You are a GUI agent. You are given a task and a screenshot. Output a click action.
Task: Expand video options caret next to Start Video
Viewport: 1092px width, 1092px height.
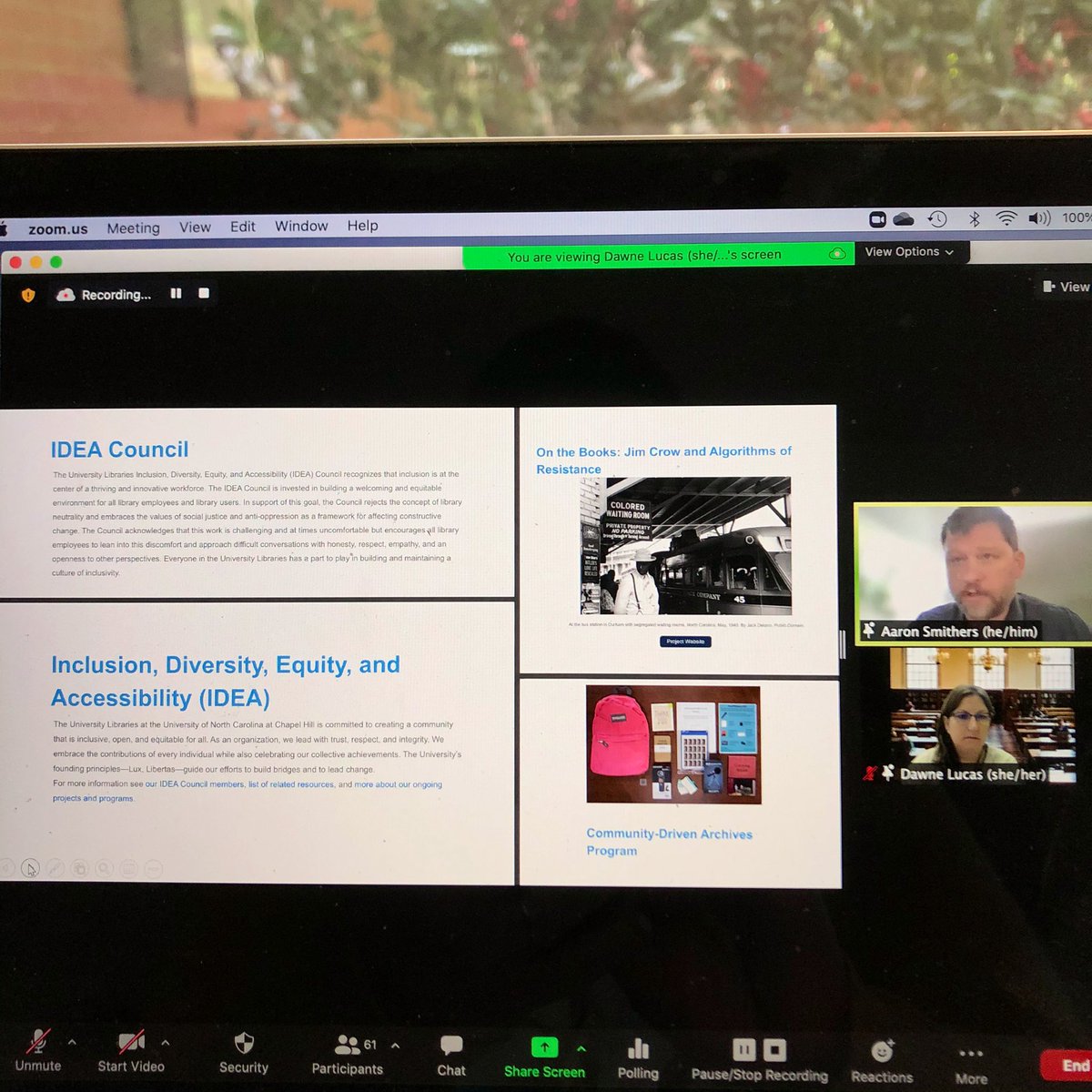[x=165, y=1043]
